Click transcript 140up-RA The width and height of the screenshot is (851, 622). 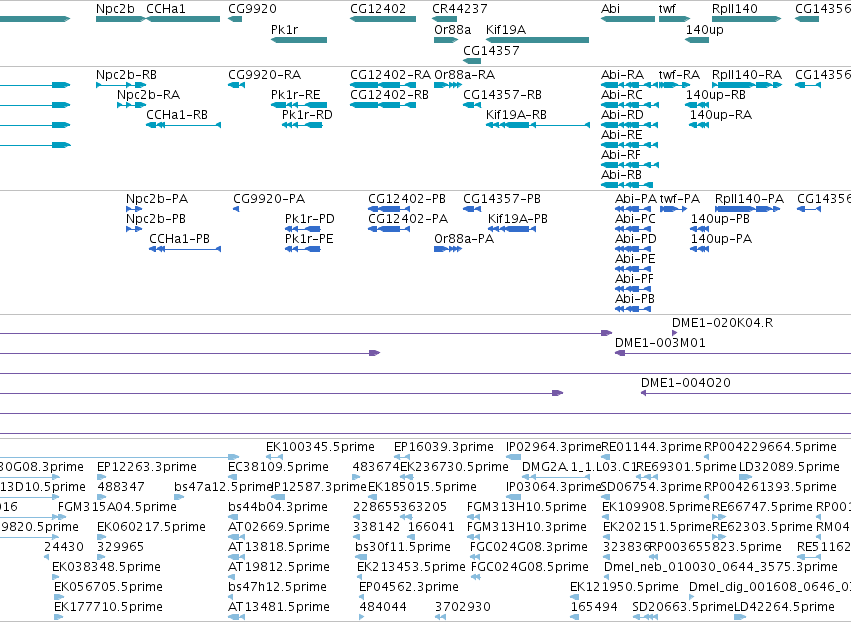(699, 125)
